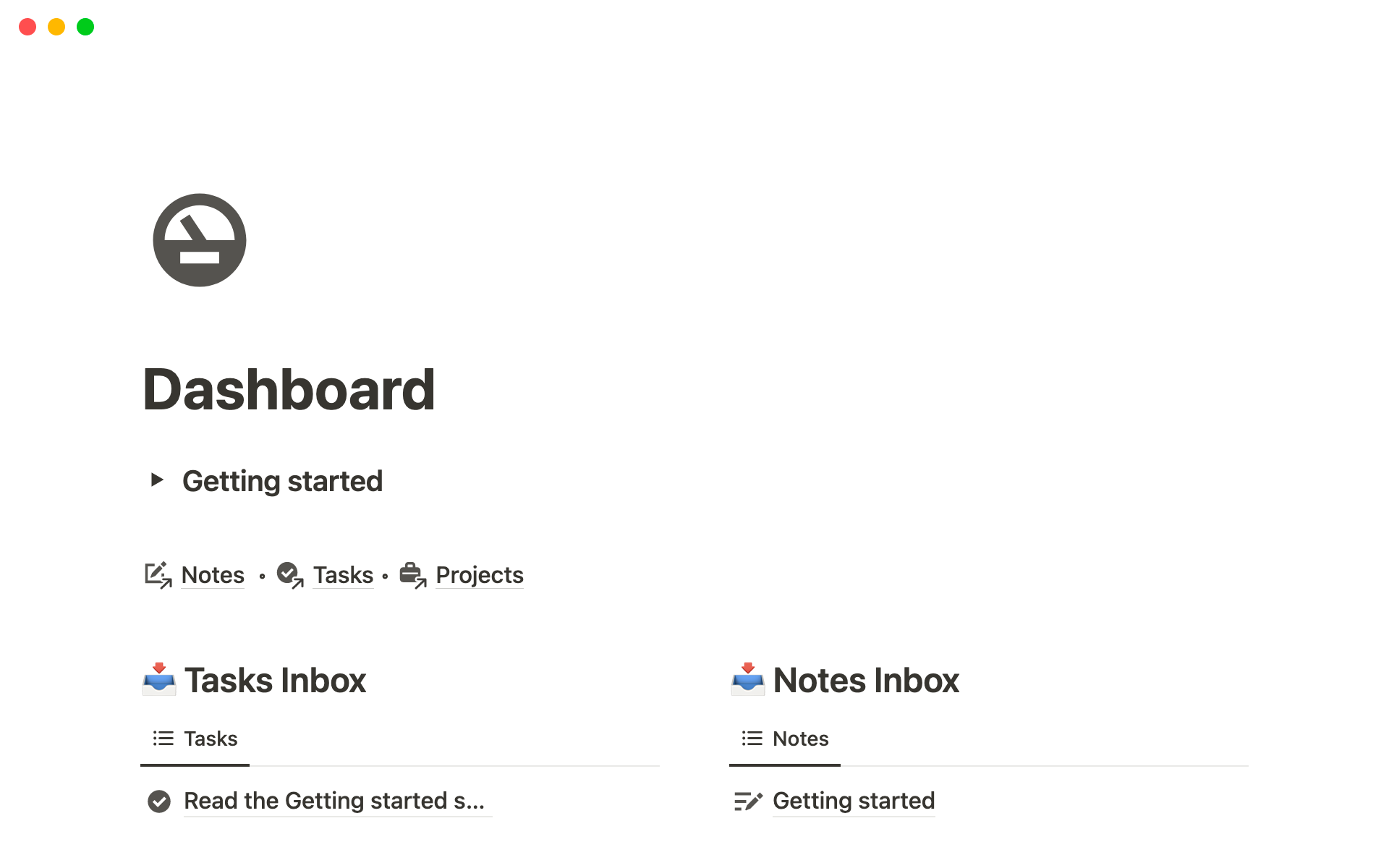Expand the Getting started toggle
Image resolution: width=1389 pixels, height=868 pixels.
[157, 480]
